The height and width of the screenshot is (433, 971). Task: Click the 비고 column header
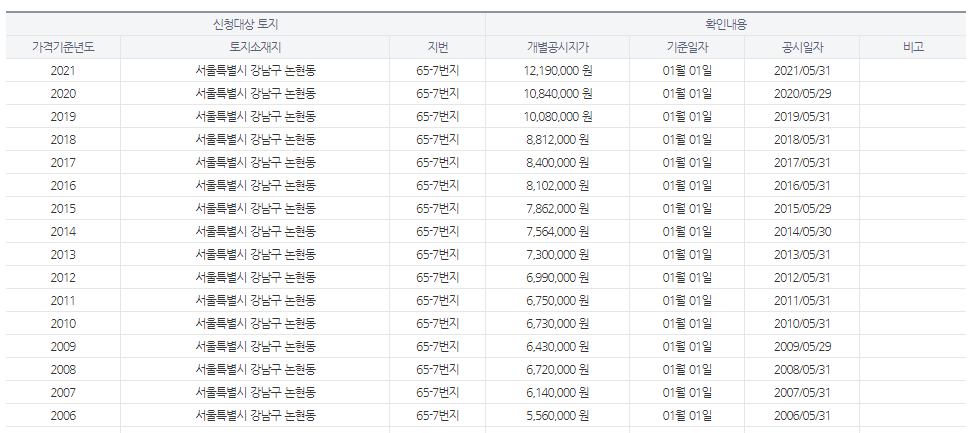(x=913, y=47)
